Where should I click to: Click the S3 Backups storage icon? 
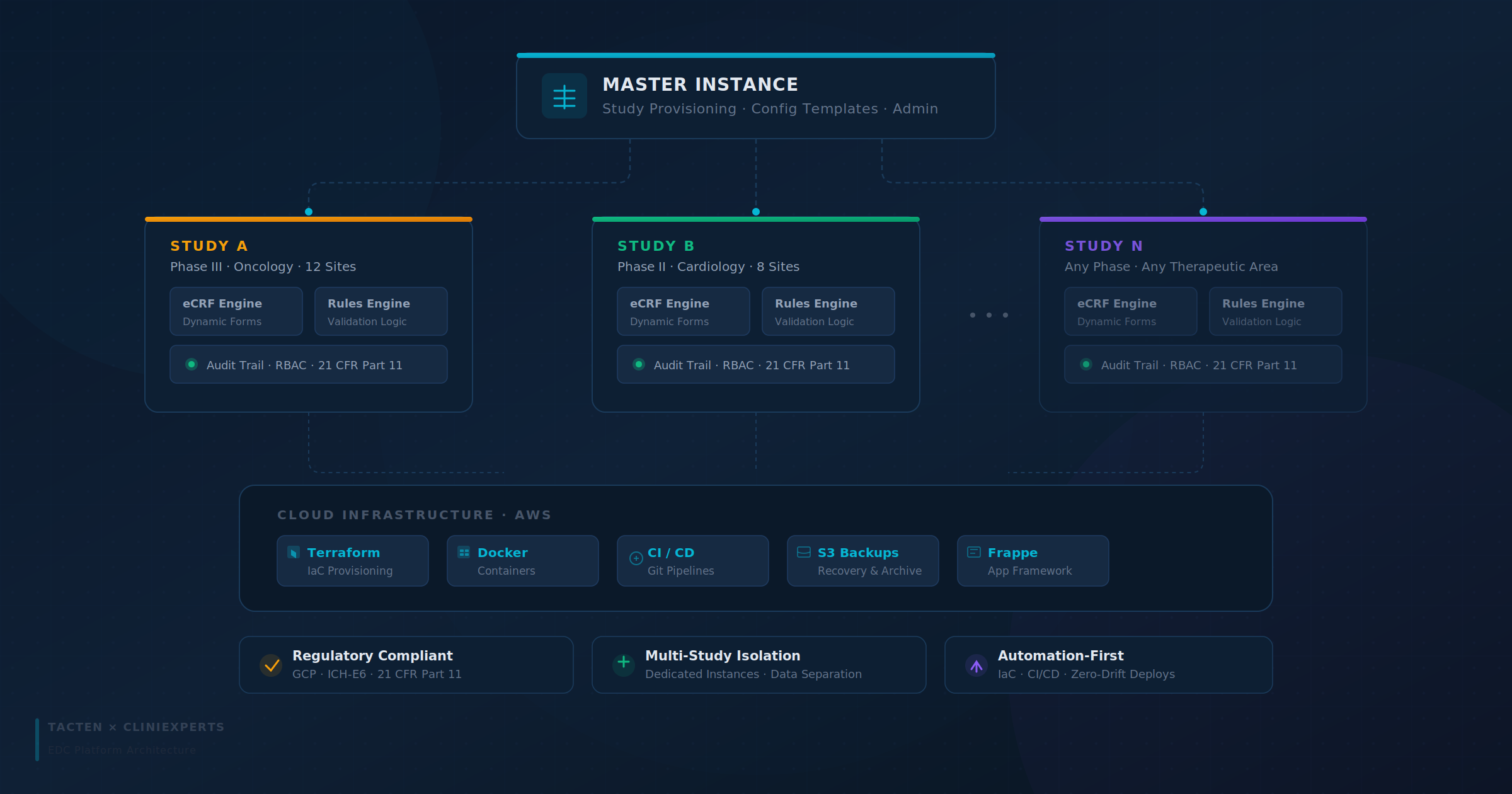(804, 553)
